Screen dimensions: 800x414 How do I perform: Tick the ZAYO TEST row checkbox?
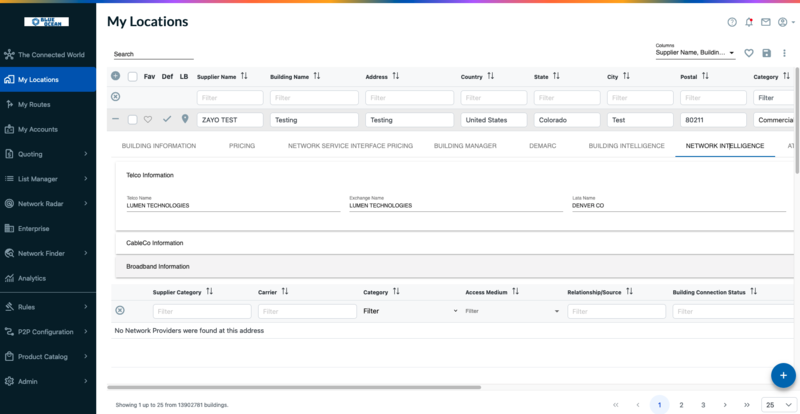pyautogui.click(x=132, y=119)
